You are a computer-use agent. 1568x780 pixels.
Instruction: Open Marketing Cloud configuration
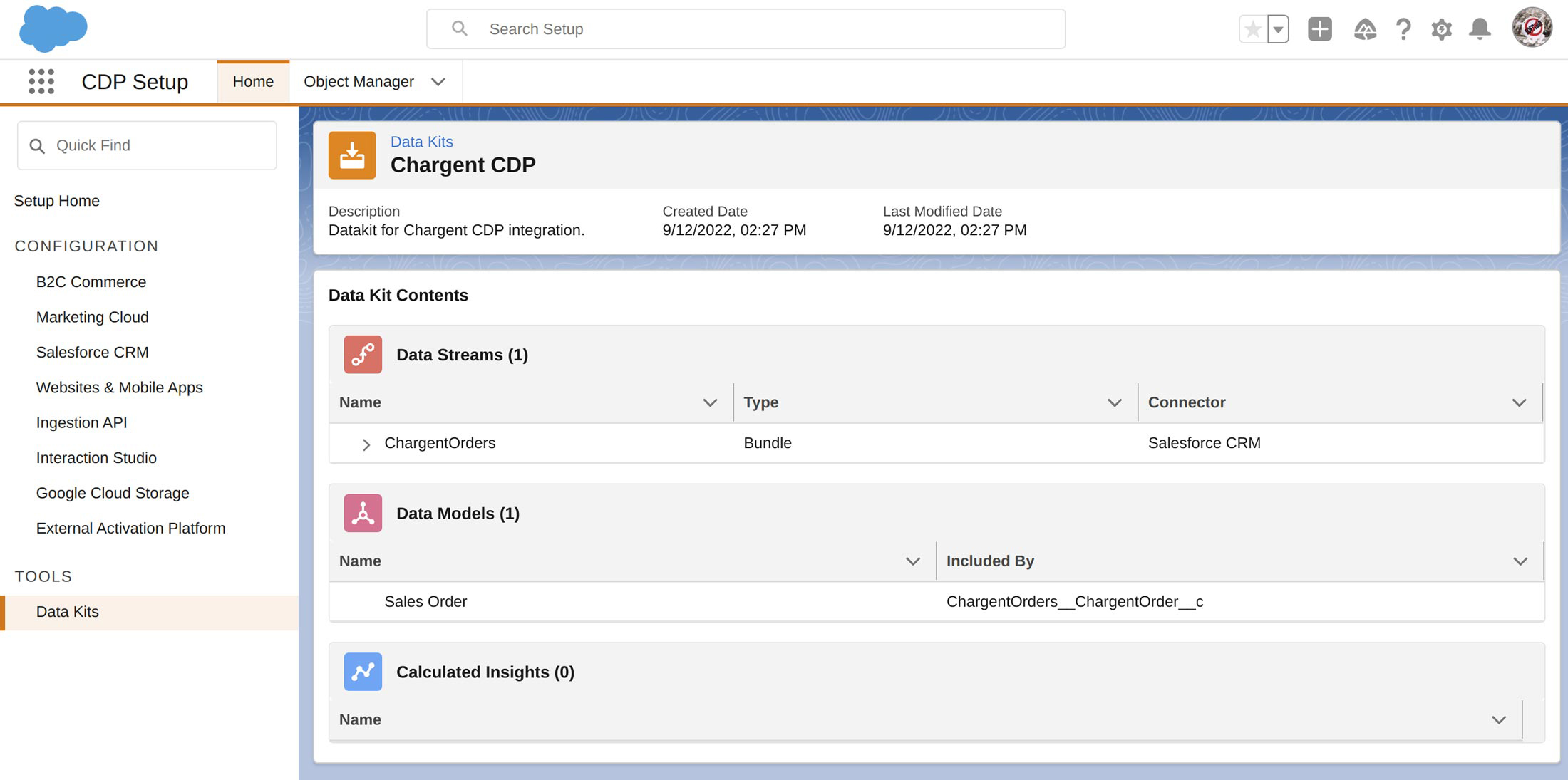click(93, 317)
